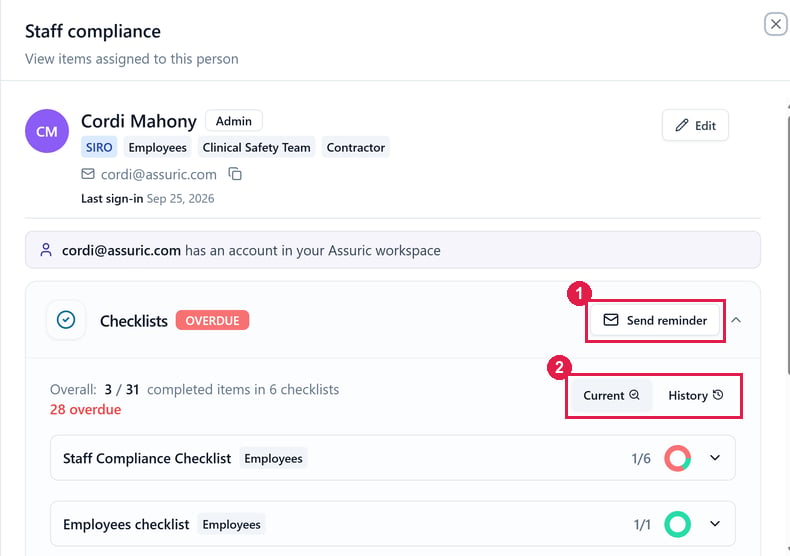
Task: Click the OVERDUE status badge
Action: (212, 320)
